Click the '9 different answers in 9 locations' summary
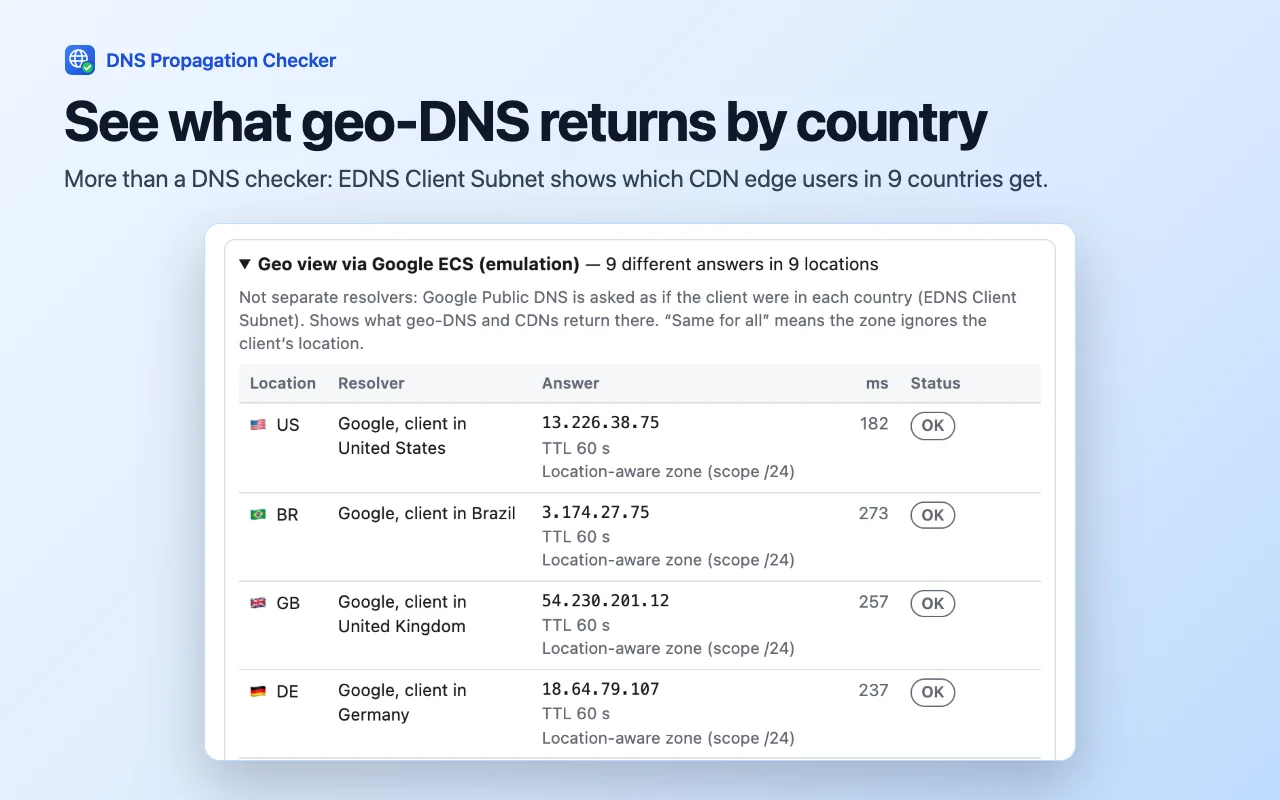This screenshot has height=800, width=1280. click(742, 265)
